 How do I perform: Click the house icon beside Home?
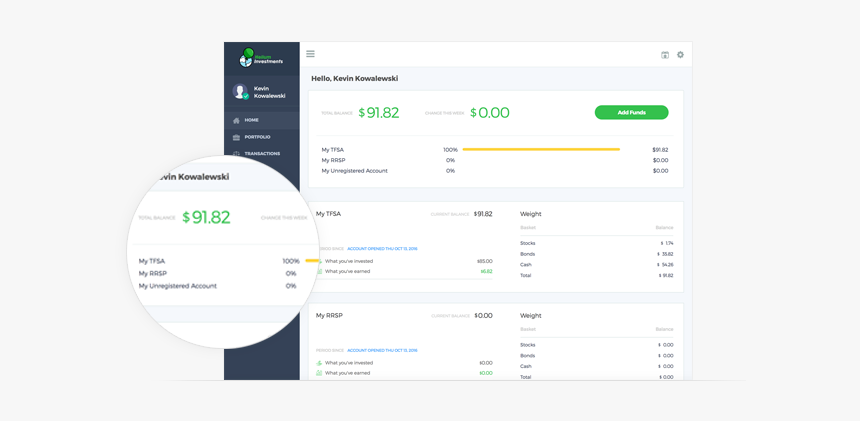[x=236, y=120]
